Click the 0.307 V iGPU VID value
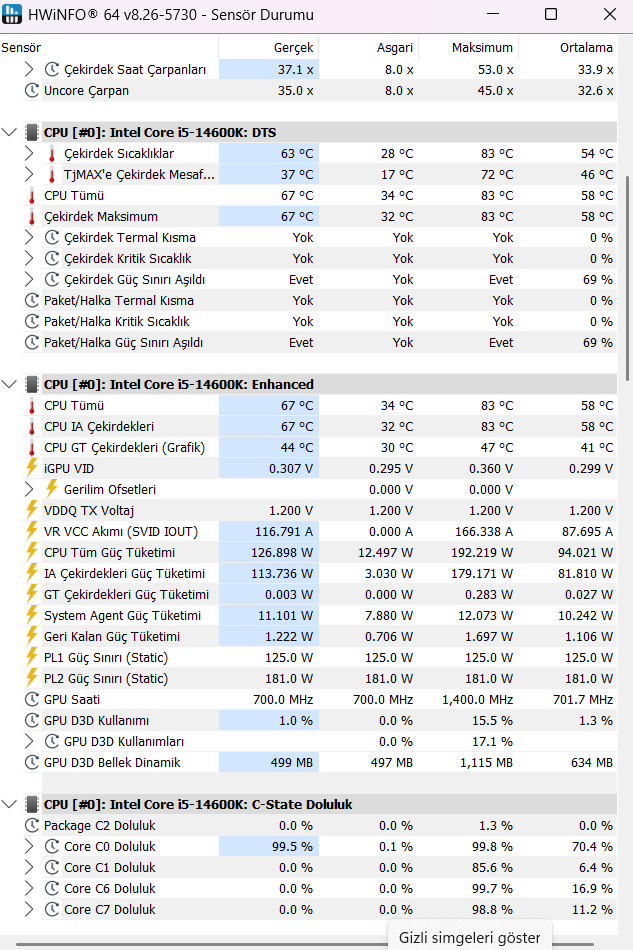 click(291, 468)
